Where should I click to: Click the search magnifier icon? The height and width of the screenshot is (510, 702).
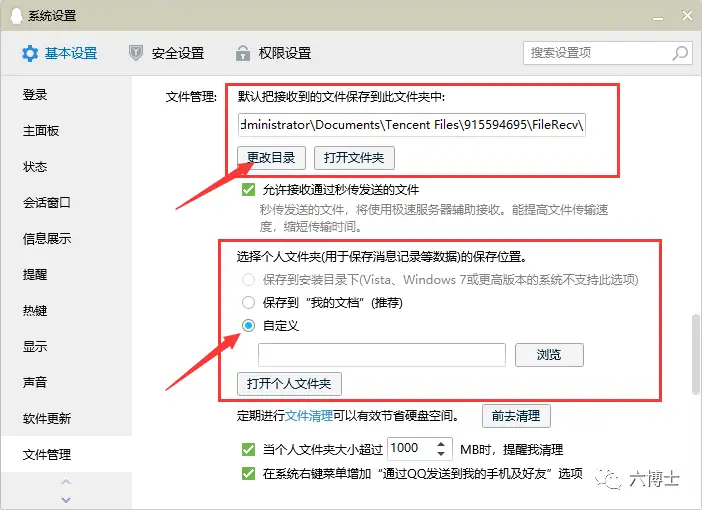pos(680,53)
